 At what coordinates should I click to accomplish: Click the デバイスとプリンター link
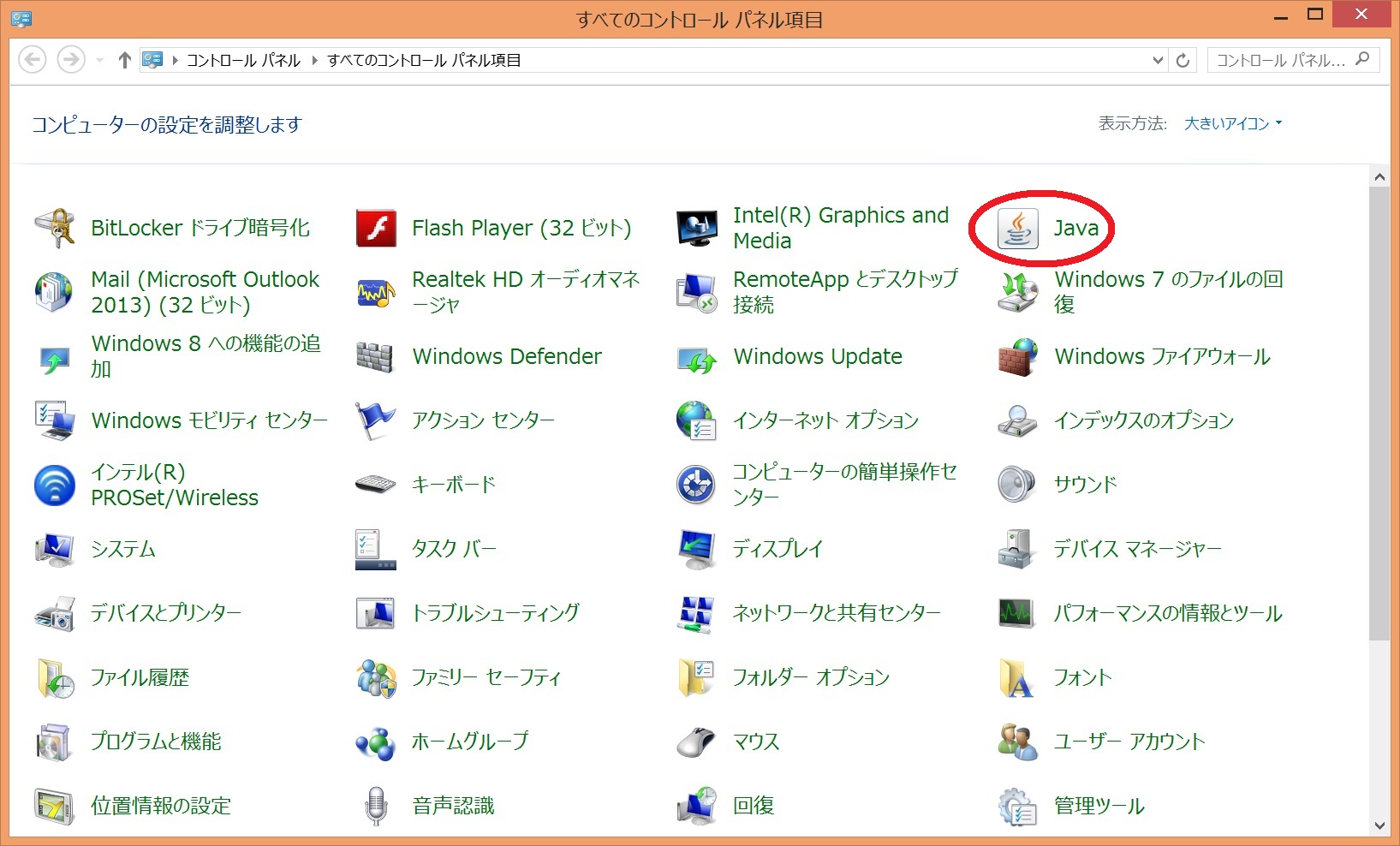point(166,613)
